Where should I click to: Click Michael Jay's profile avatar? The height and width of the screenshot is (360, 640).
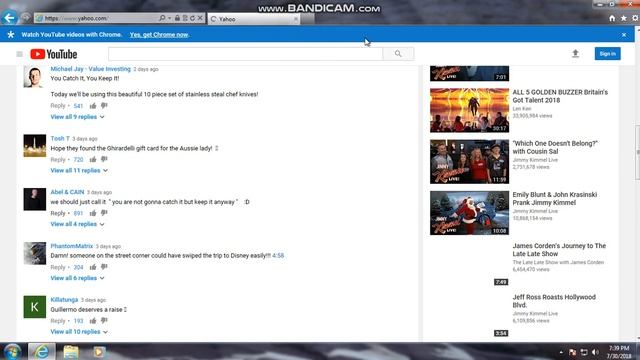(x=35, y=76)
